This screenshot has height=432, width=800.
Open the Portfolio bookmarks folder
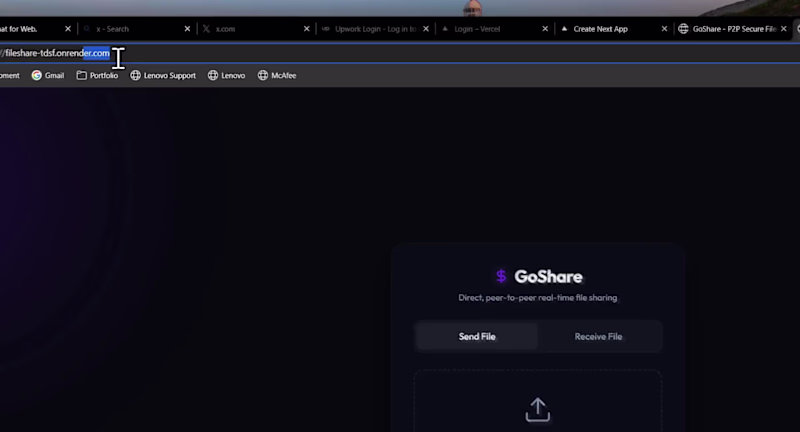coord(97,75)
